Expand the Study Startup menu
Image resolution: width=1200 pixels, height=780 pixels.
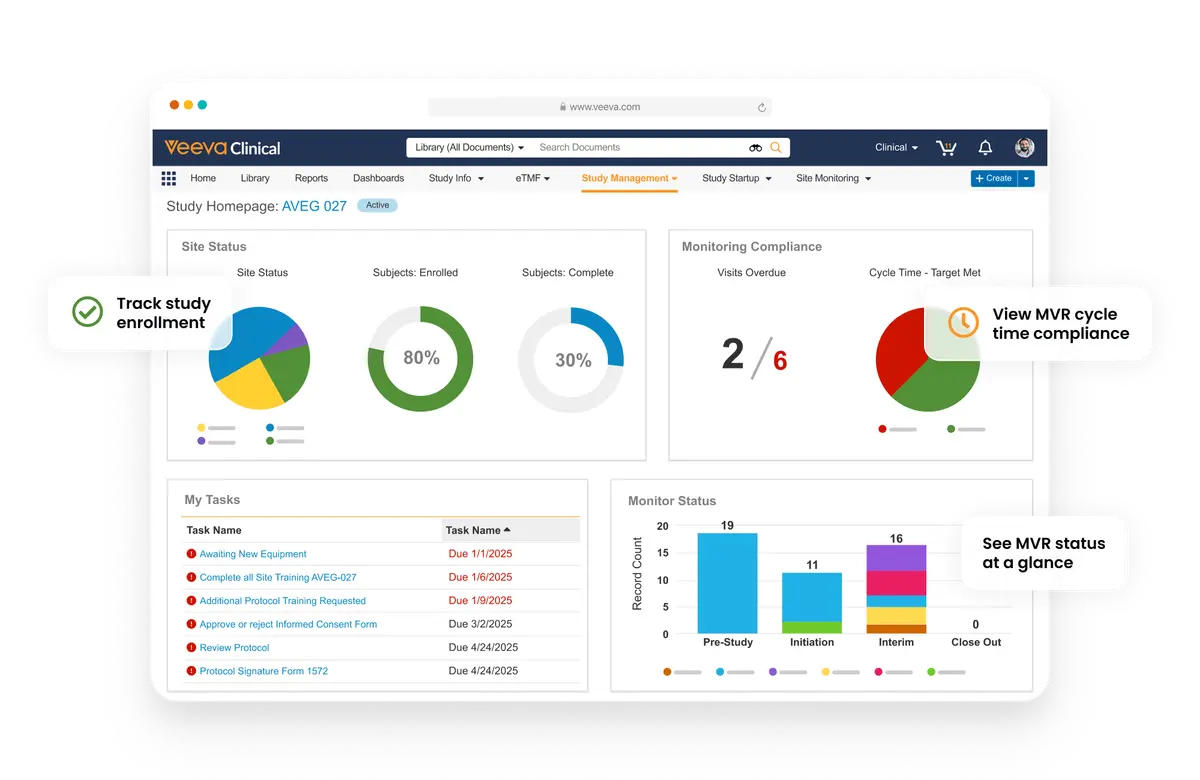737,178
